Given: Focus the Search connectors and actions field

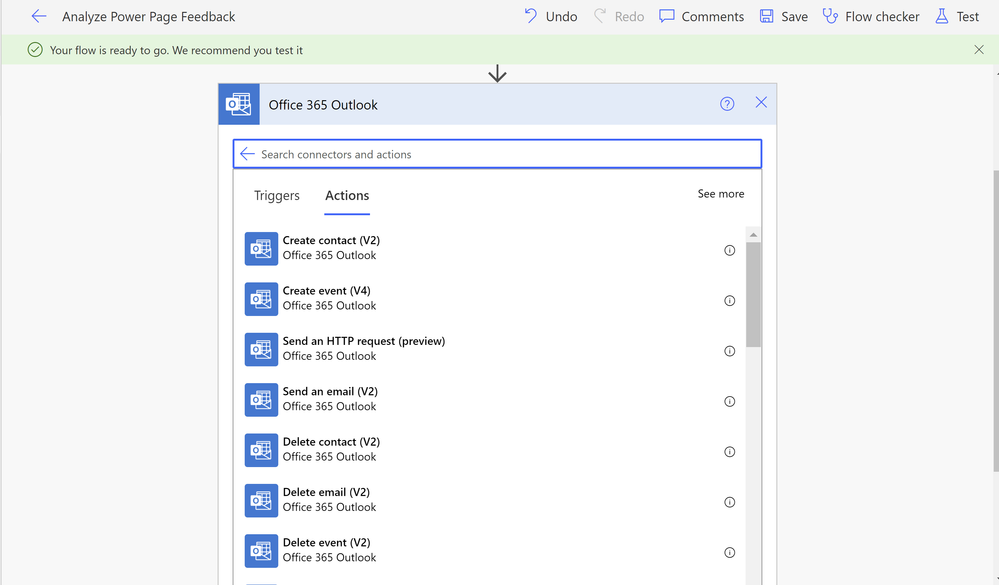Looking at the screenshot, I should pyautogui.click(x=498, y=154).
